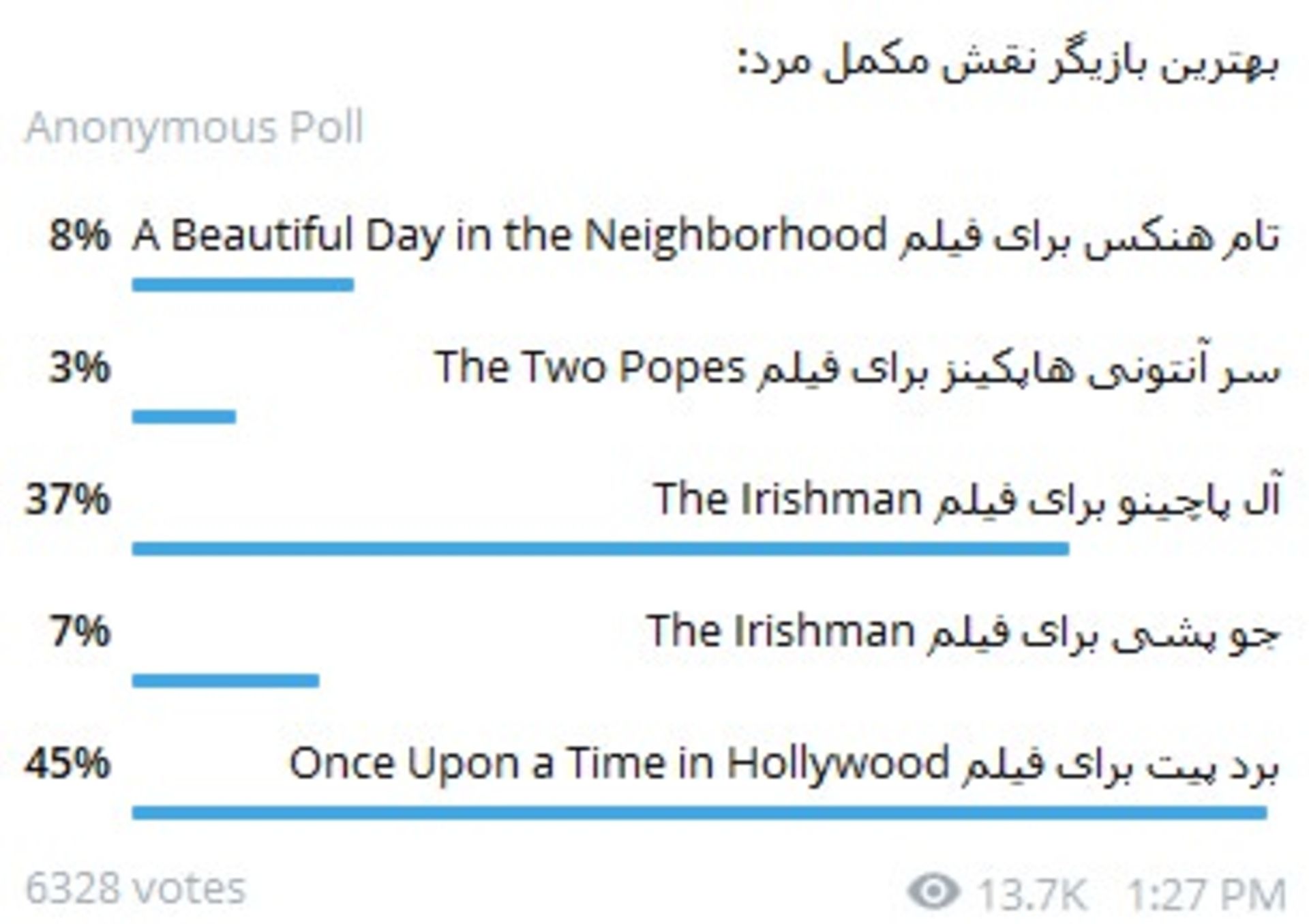The image size is (1309, 924).
Task: Select the Al Pacino Irishman option
Action: (967, 500)
